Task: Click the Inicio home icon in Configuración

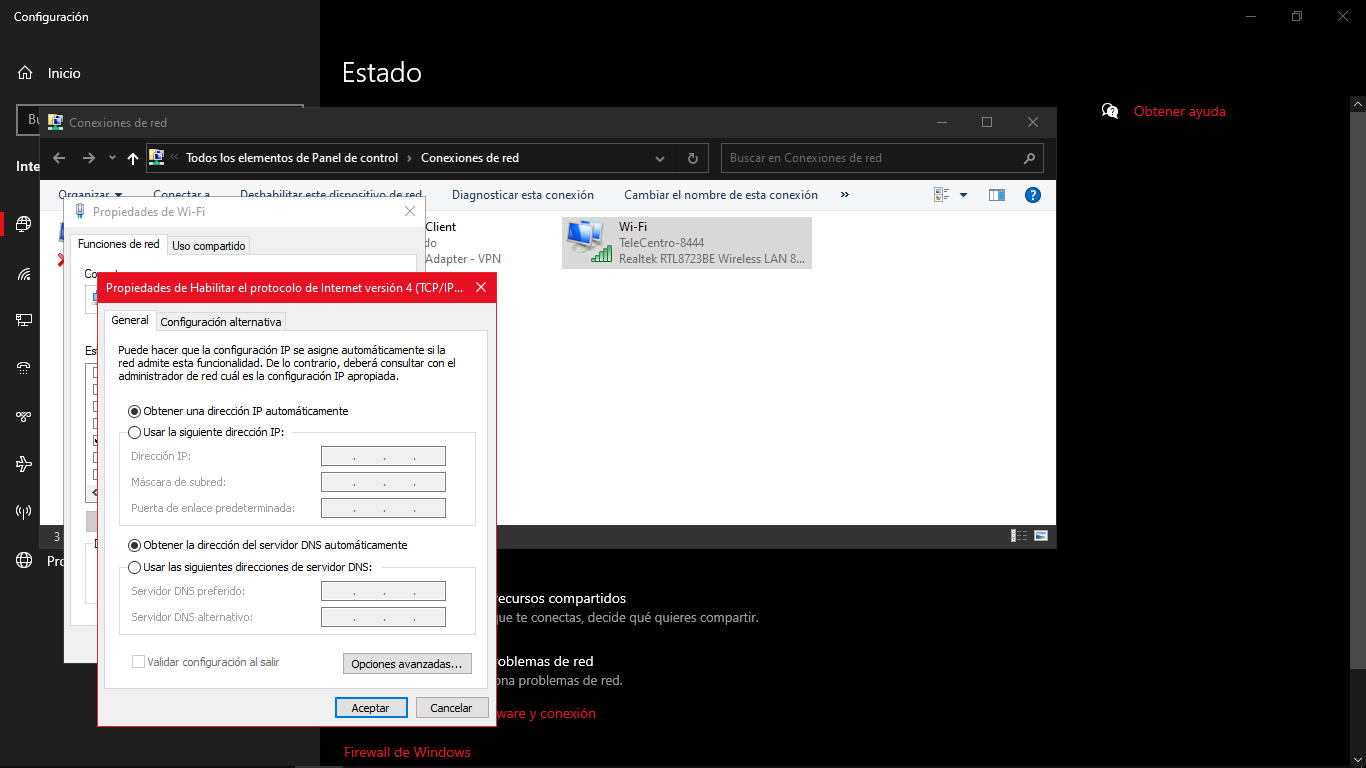Action: click(25, 73)
